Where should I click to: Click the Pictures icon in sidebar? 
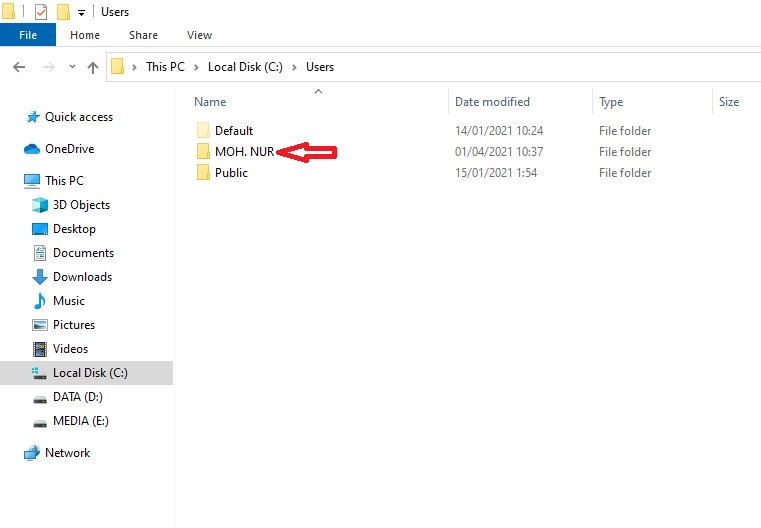coord(40,325)
